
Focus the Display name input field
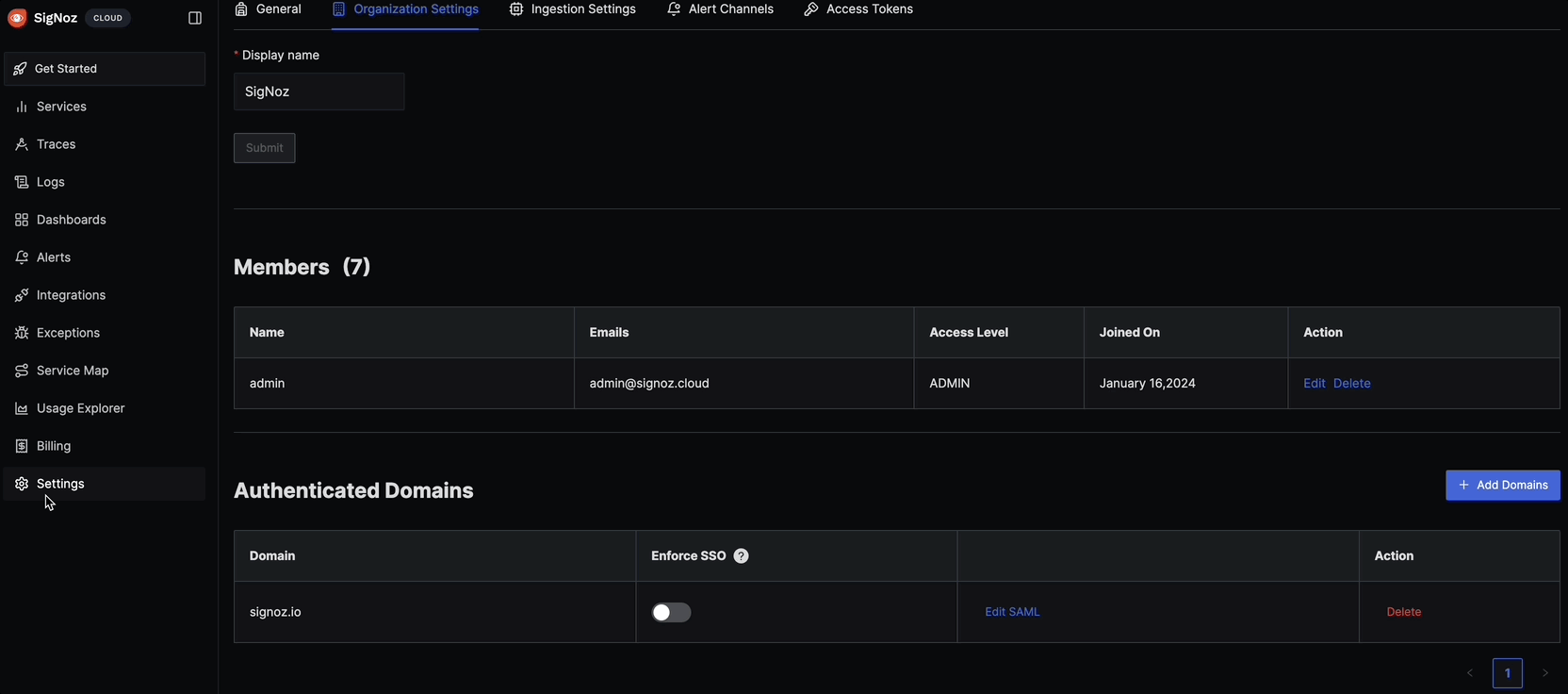coord(319,91)
